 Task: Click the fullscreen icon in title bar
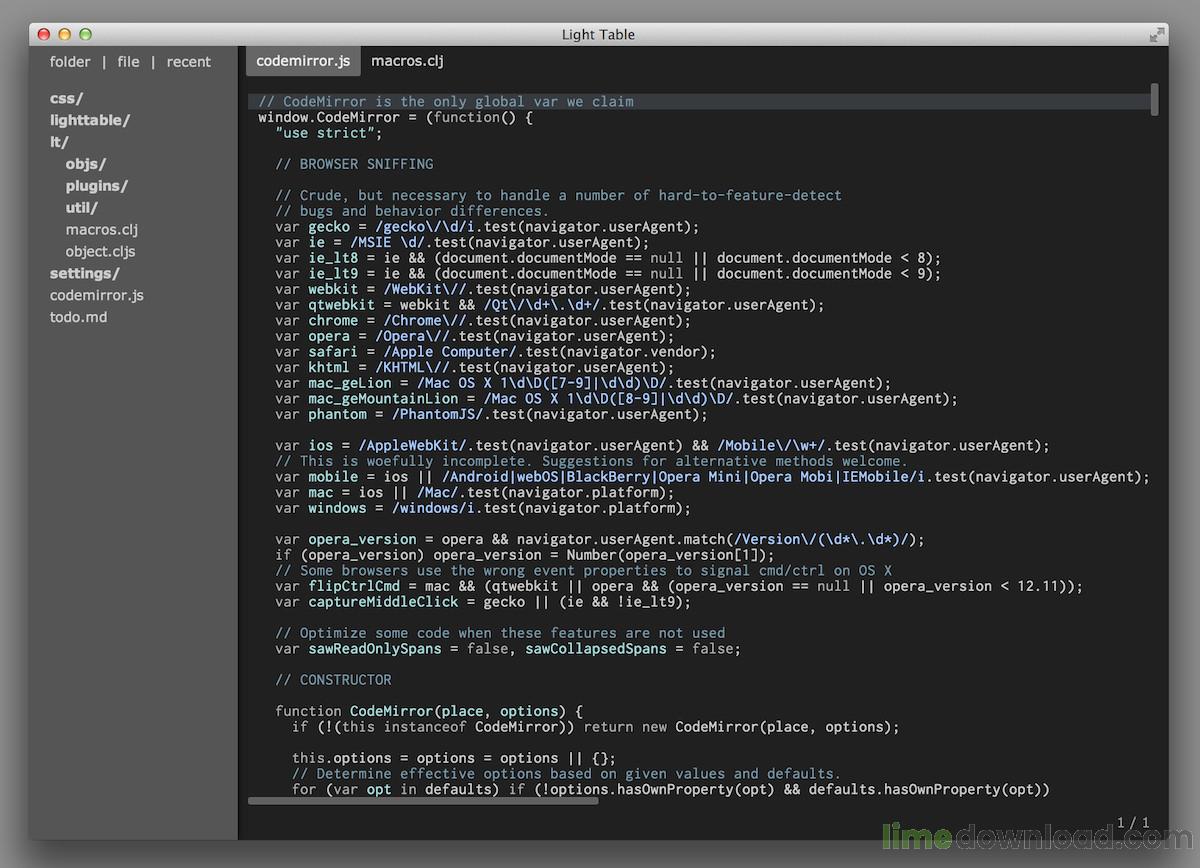(1157, 34)
